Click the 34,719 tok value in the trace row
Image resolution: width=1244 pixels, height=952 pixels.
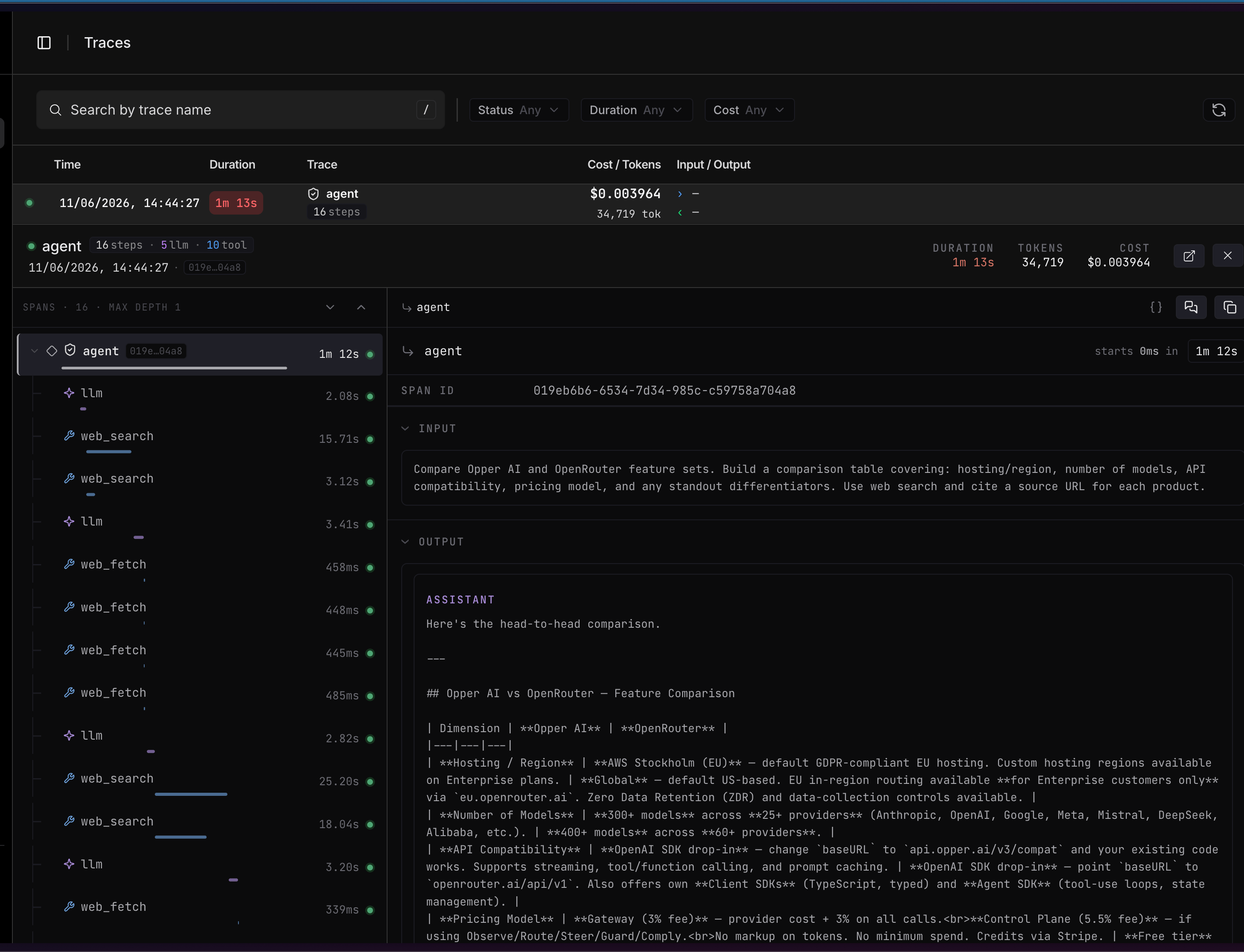[629, 214]
